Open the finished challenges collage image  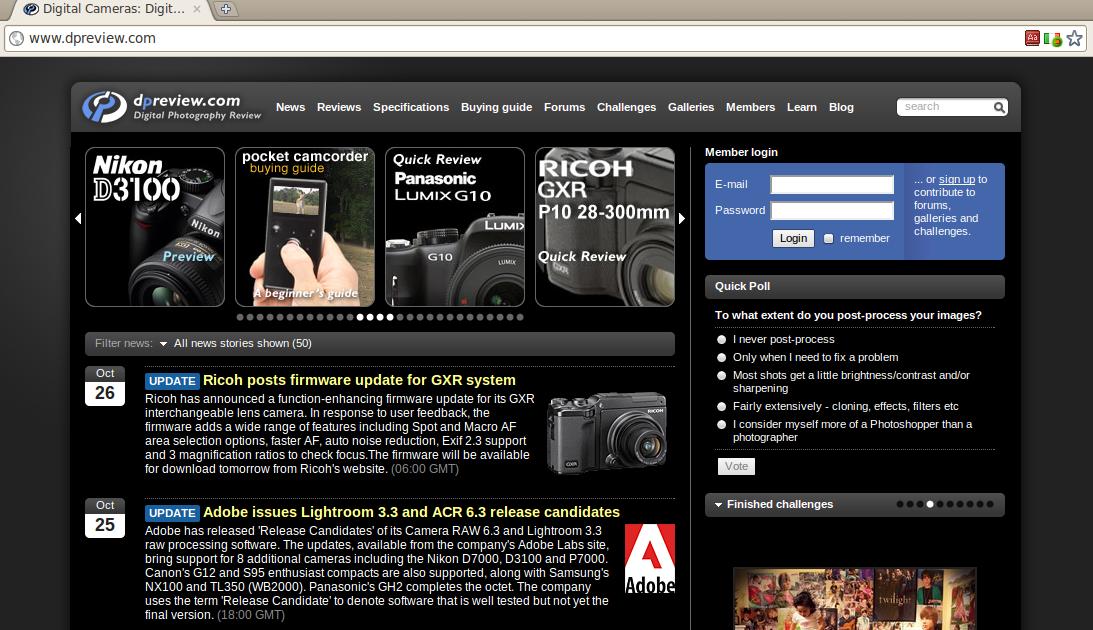coord(855,599)
